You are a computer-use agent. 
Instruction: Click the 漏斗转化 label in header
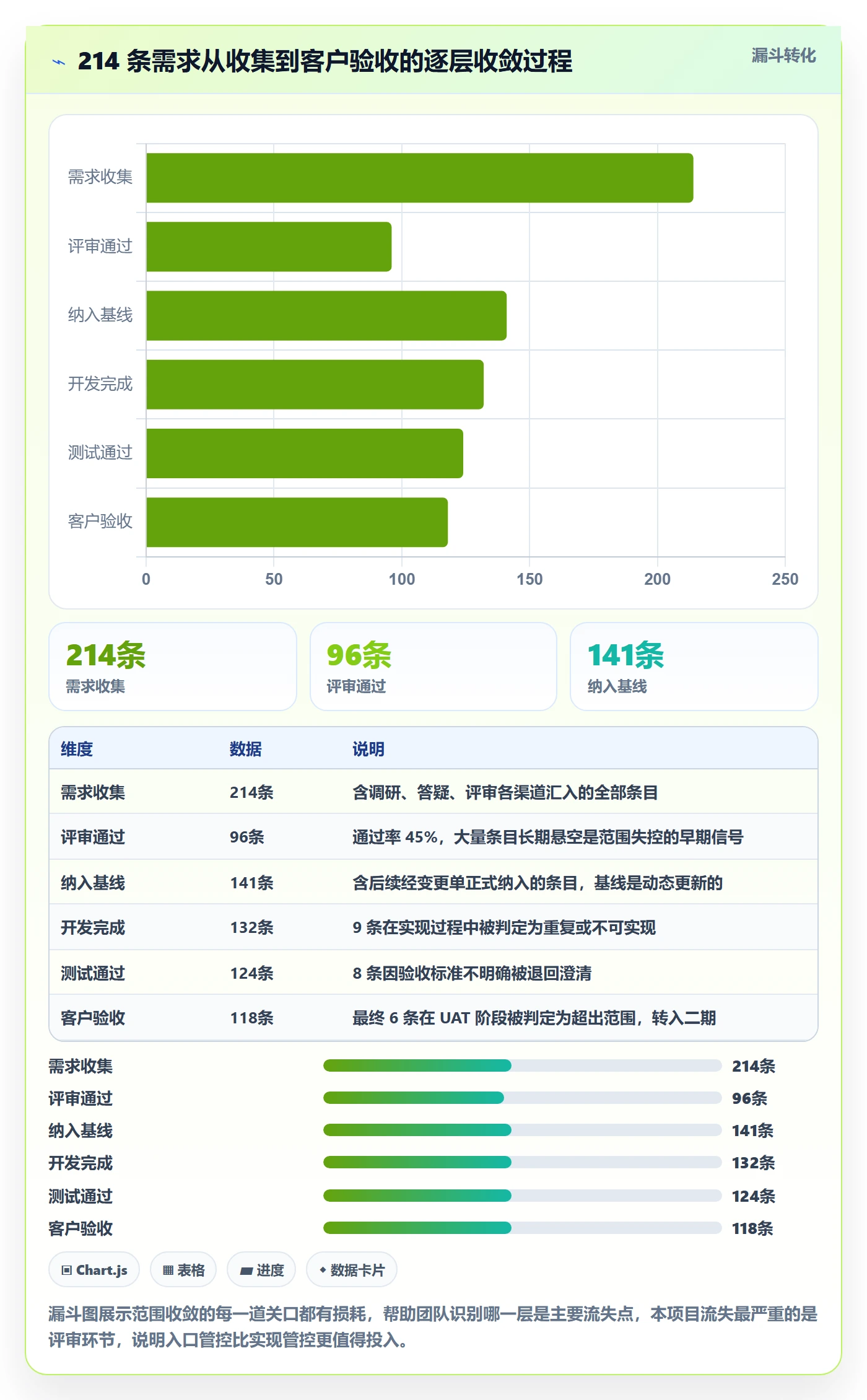[783, 56]
